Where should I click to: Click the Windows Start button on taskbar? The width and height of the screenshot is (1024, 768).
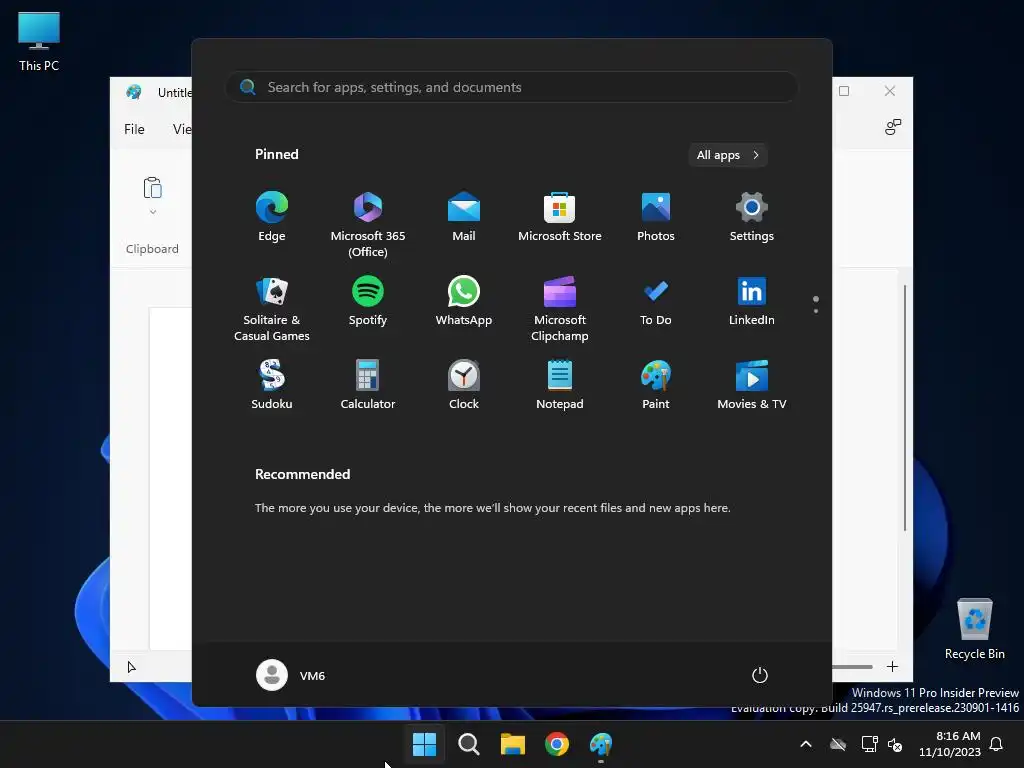424,744
